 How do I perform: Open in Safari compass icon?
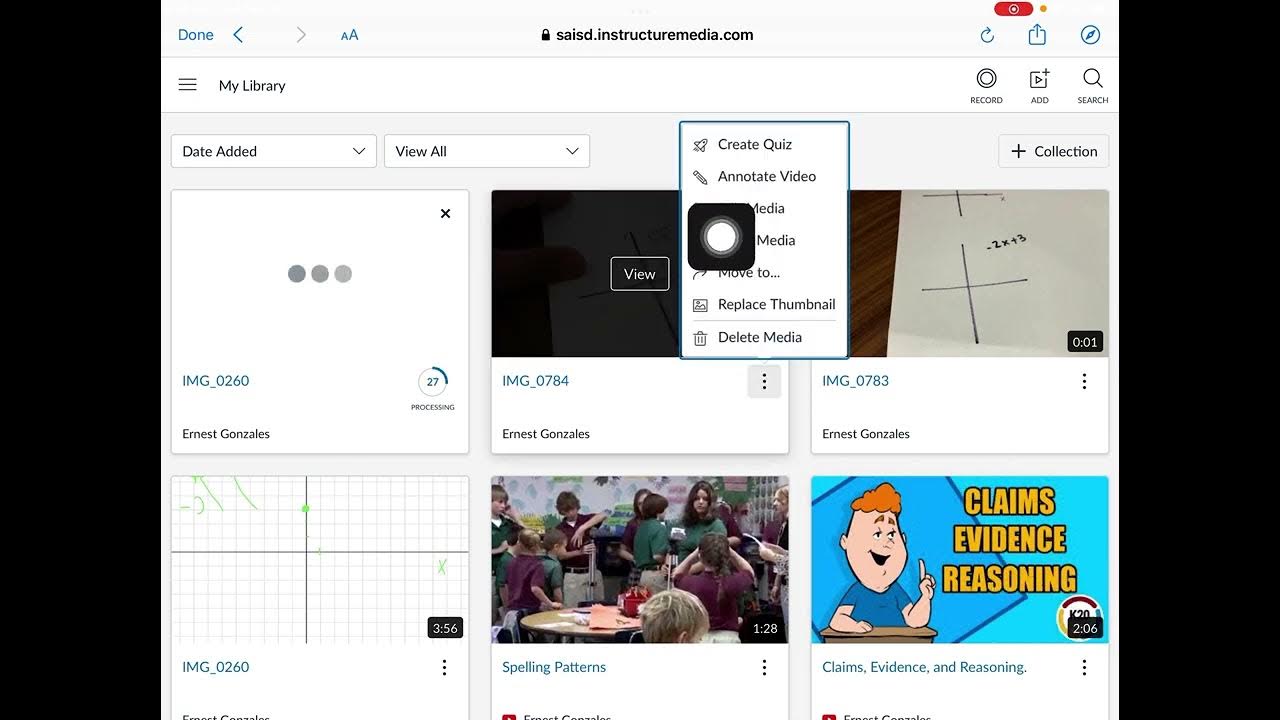(x=1091, y=35)
